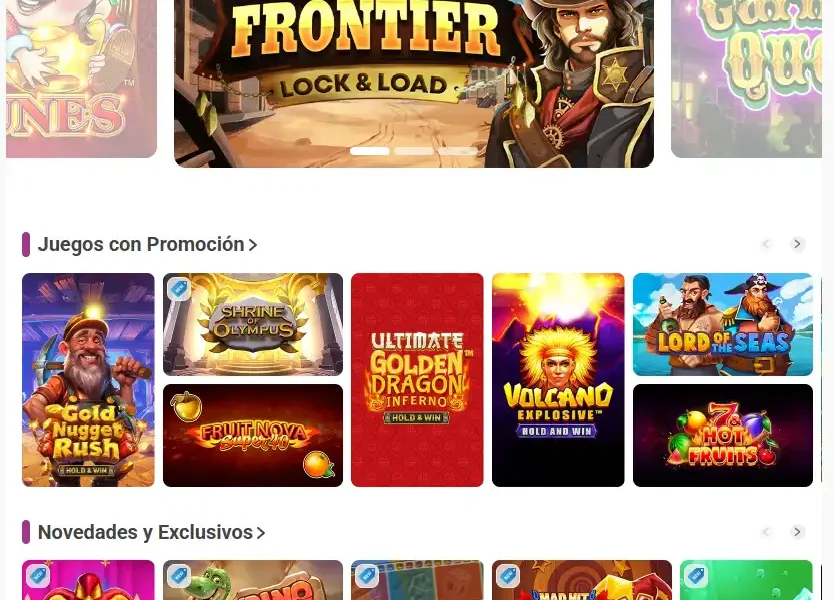
Task: Open the Frontier Lock & Load banner
Action: (414, 84)
